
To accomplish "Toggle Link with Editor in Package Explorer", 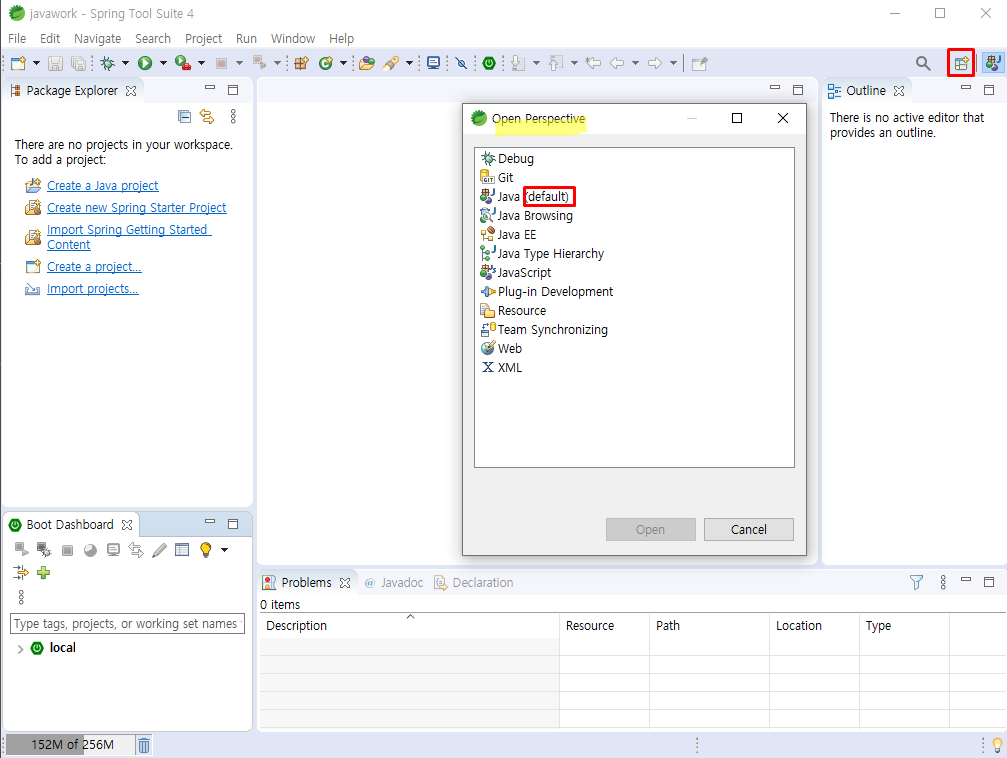I will coord(207,116).
